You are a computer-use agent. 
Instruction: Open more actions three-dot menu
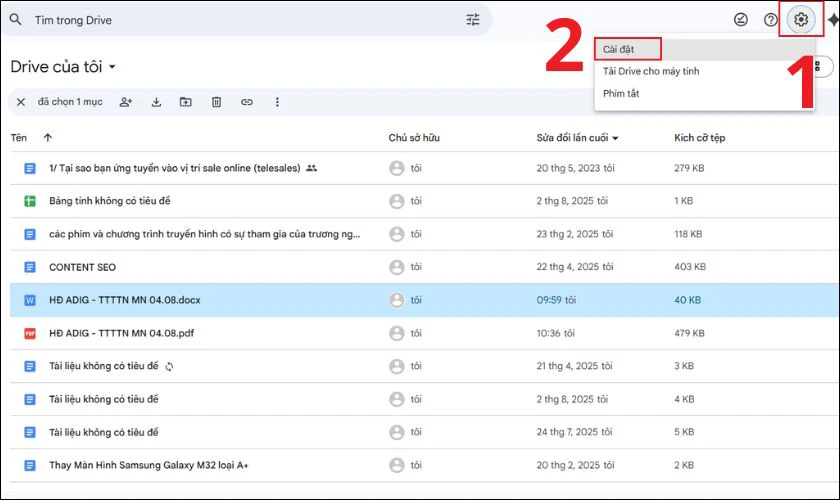277,102
